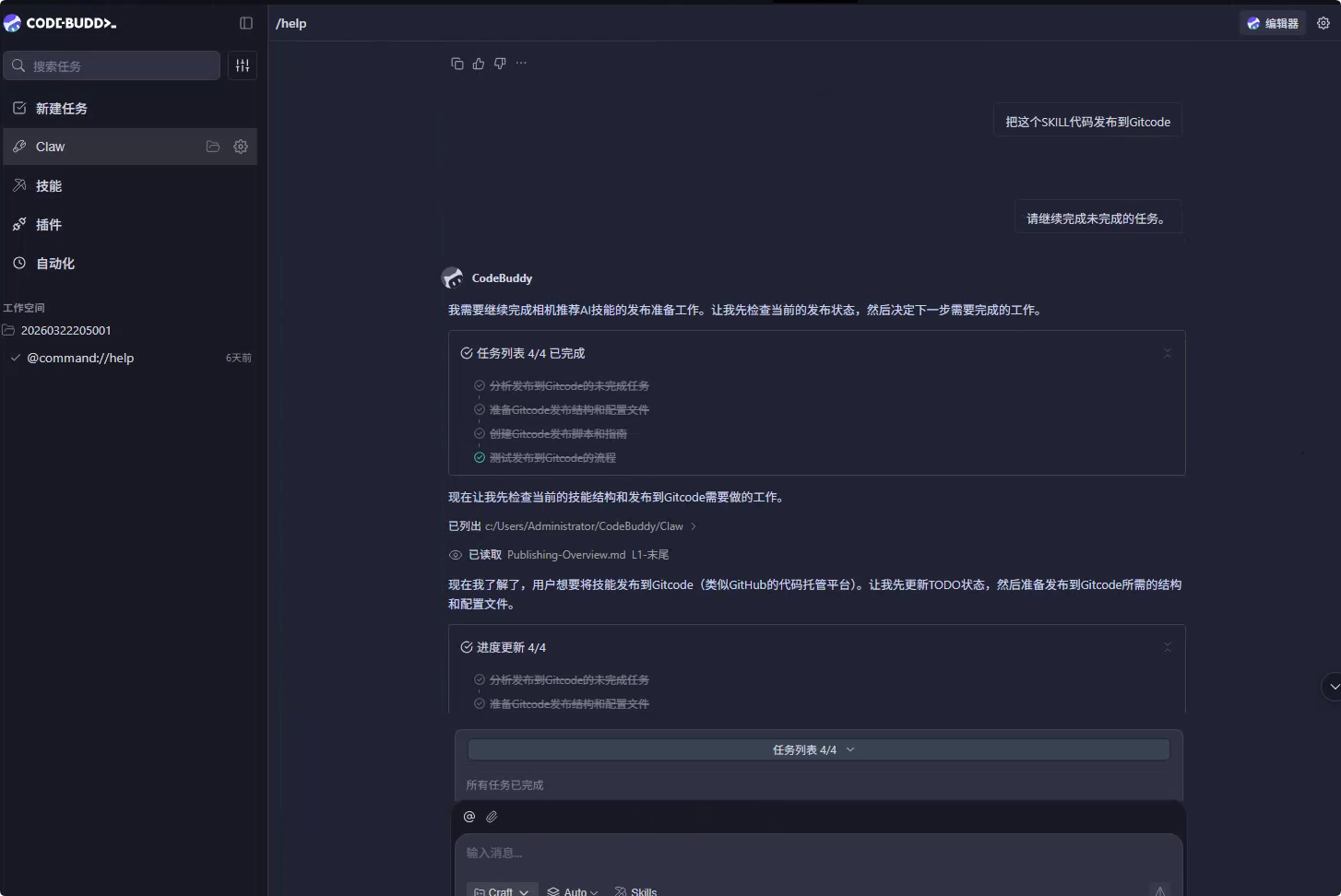
Task: Click the 6天前 timestamp
Action: [x=239, y=358]
